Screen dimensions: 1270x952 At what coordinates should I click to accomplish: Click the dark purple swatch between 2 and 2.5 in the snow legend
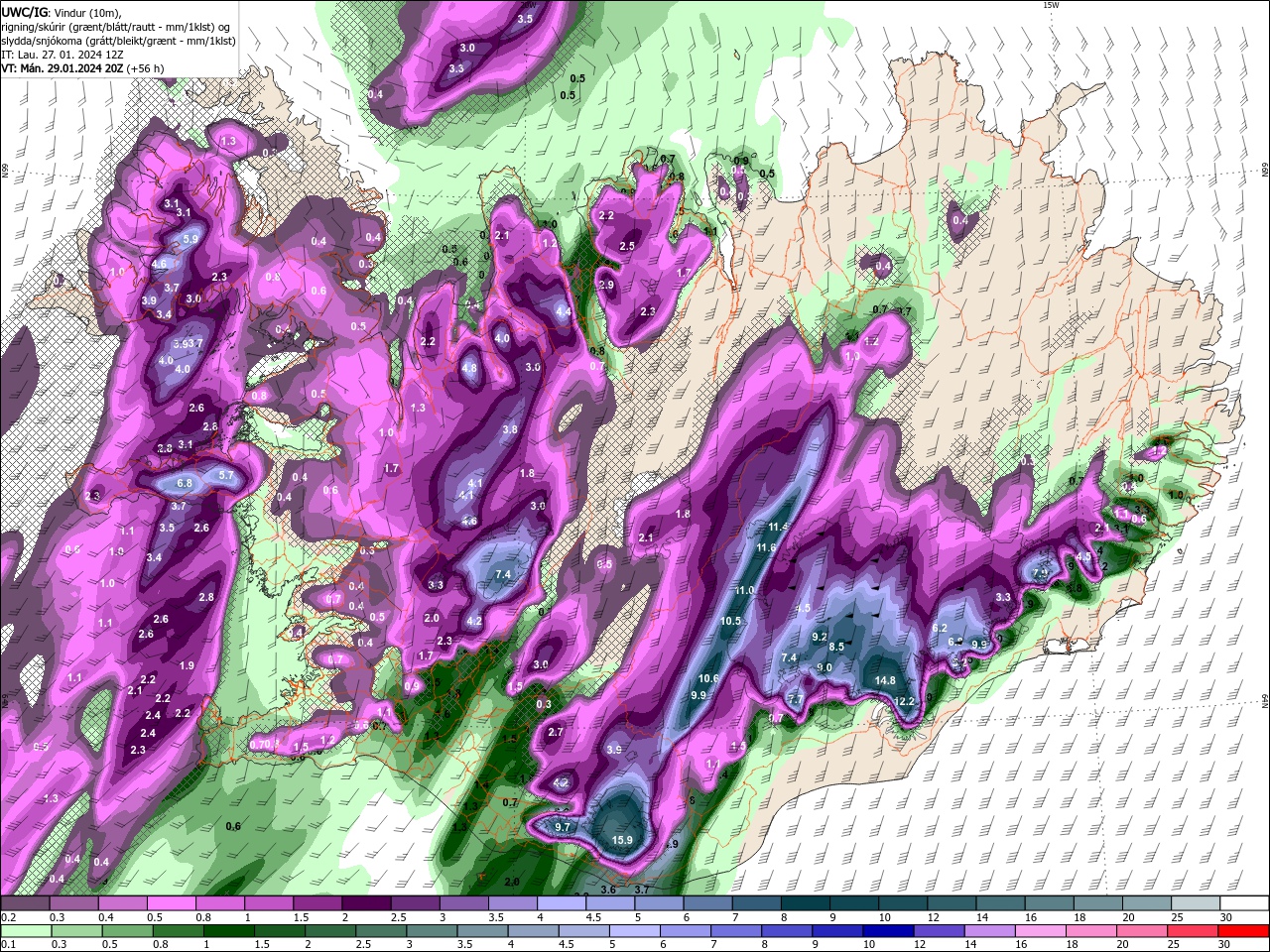tap(366, 903)
